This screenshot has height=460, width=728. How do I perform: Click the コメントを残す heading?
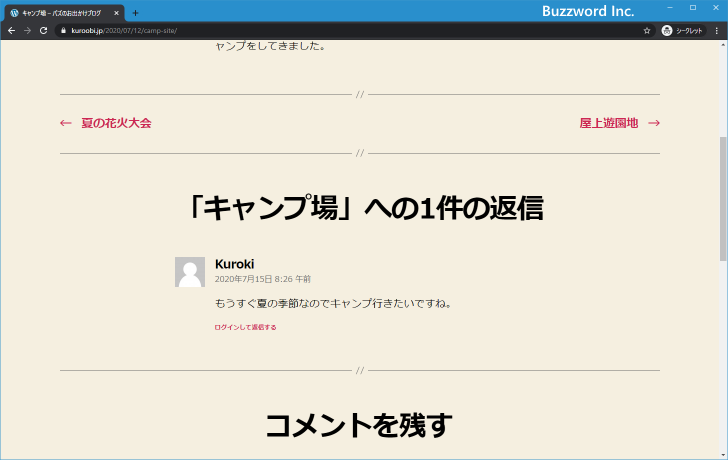coord(359,425)
